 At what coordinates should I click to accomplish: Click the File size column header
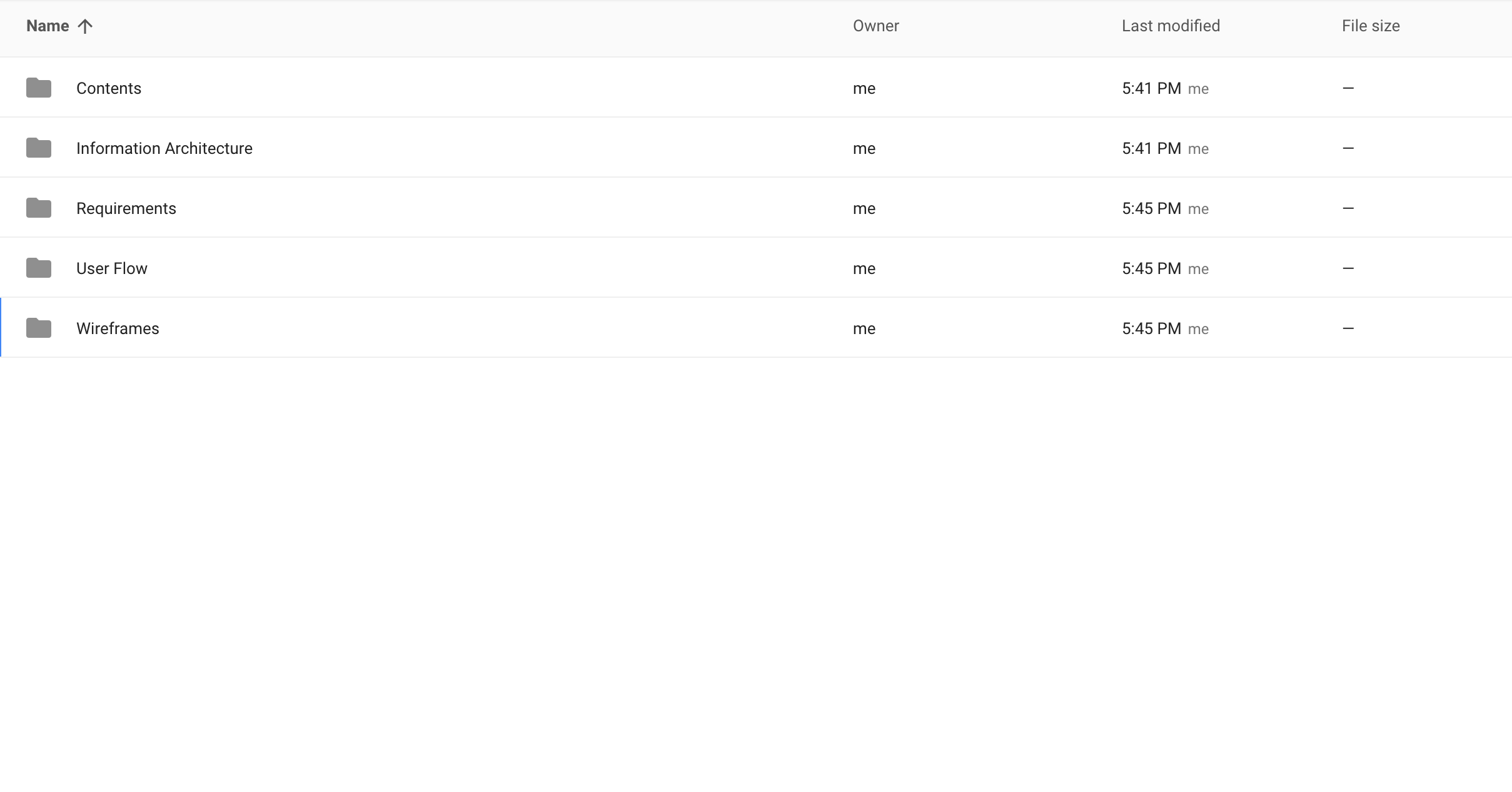[1370, 26]
